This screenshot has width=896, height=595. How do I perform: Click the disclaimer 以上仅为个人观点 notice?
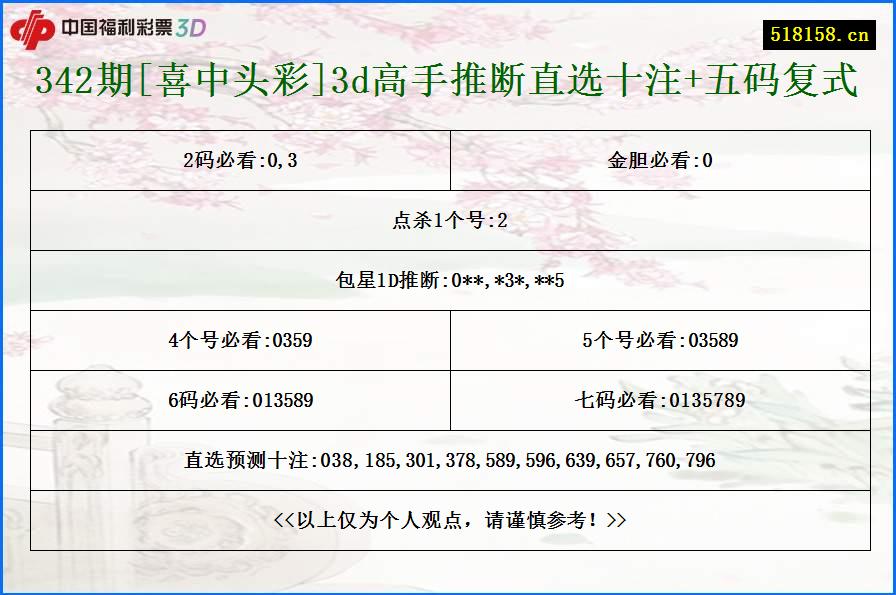click(x=448, y=518)
